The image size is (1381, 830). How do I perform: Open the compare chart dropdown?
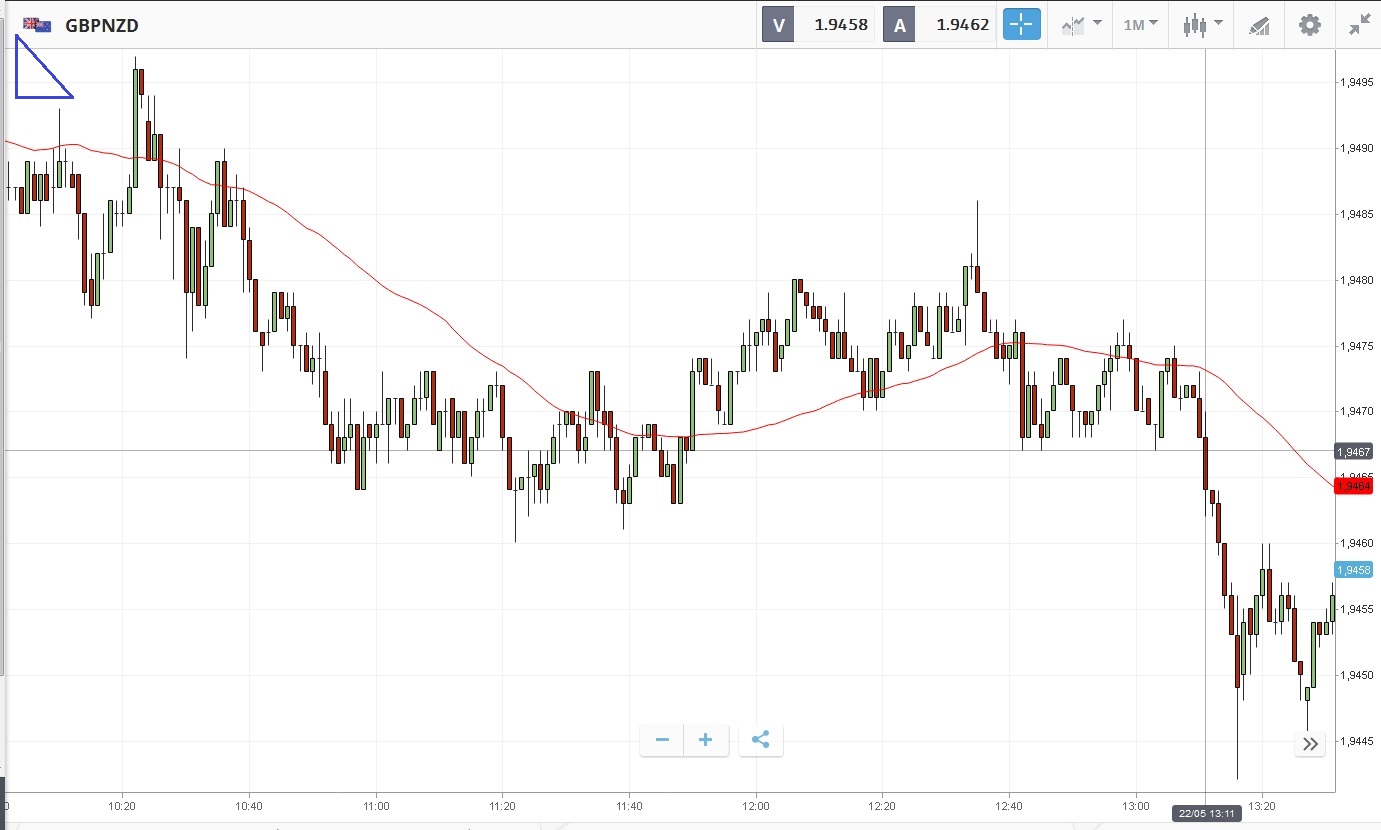tap(1081, 25)
